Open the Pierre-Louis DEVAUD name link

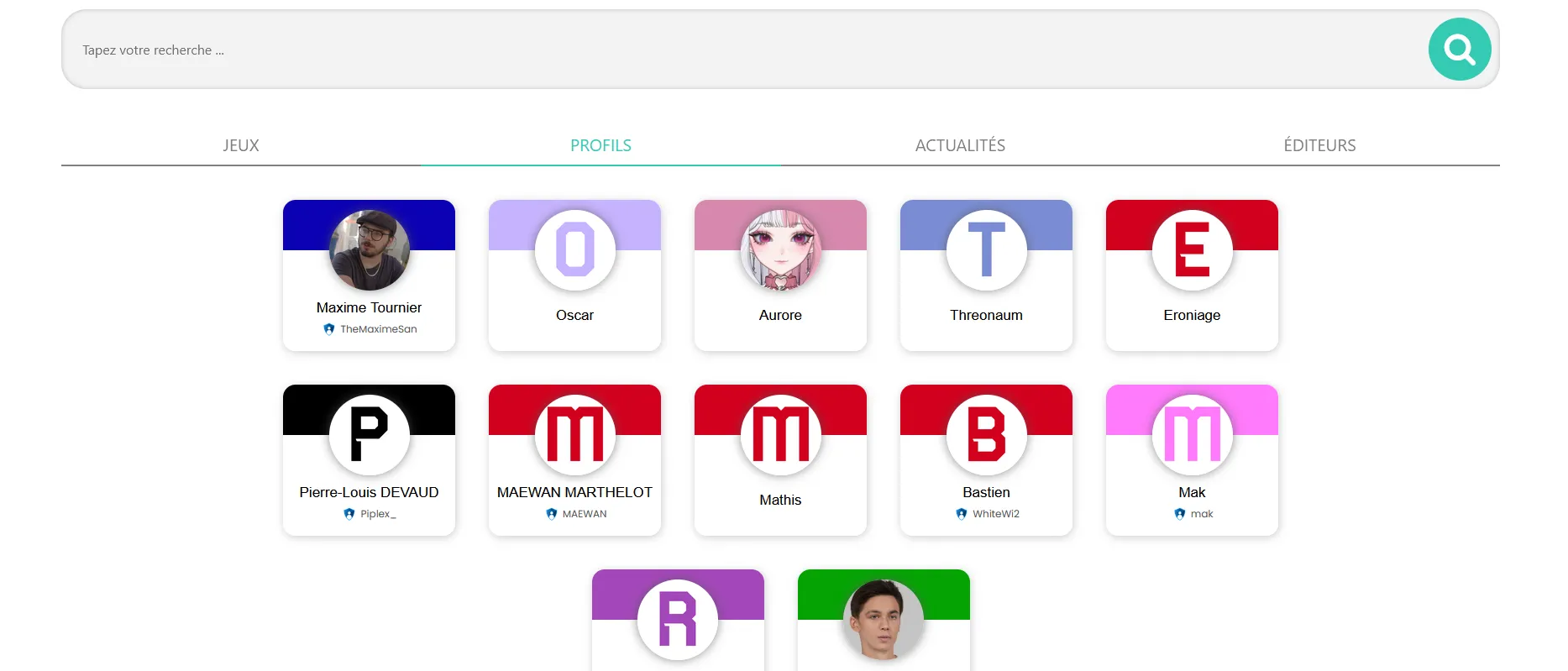(x=370, y=492)
